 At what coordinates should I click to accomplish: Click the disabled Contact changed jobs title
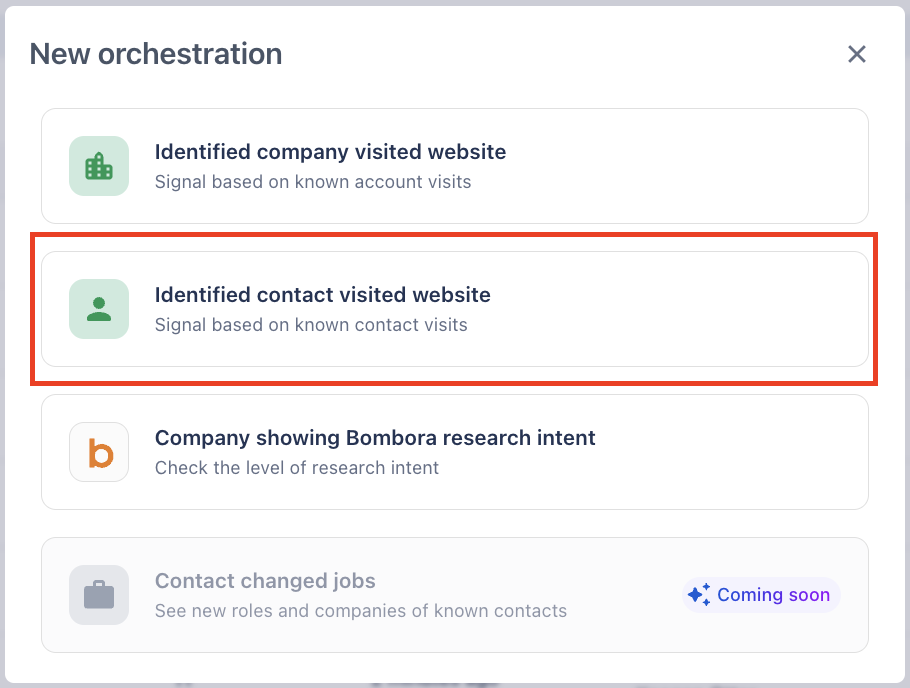click(x=265, y=581)
